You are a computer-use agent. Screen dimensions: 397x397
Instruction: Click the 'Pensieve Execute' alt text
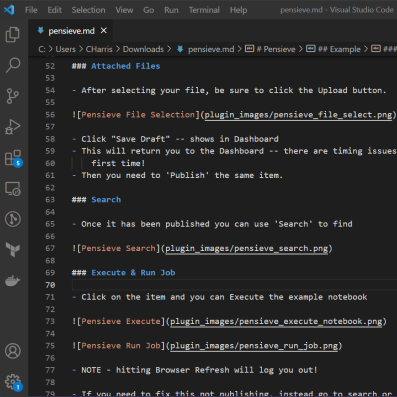coord(121,321)
